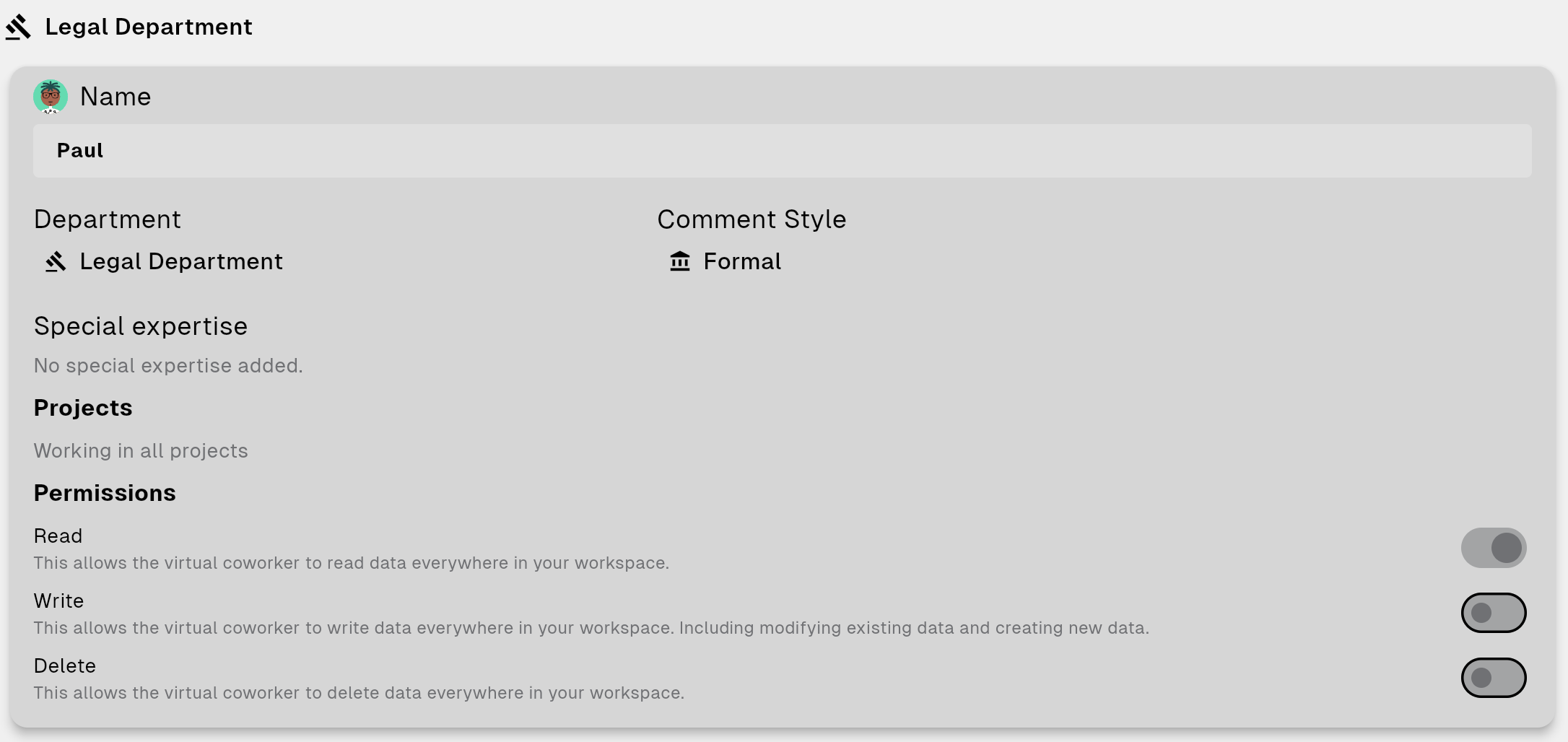Viewport: 1568px width, 742px height.
Task: Select the Special expertise heading
Action: [141, 326]
